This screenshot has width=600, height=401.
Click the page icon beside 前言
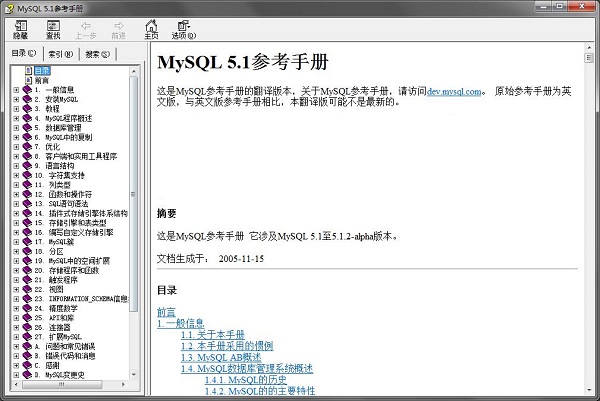pos(28,80)
